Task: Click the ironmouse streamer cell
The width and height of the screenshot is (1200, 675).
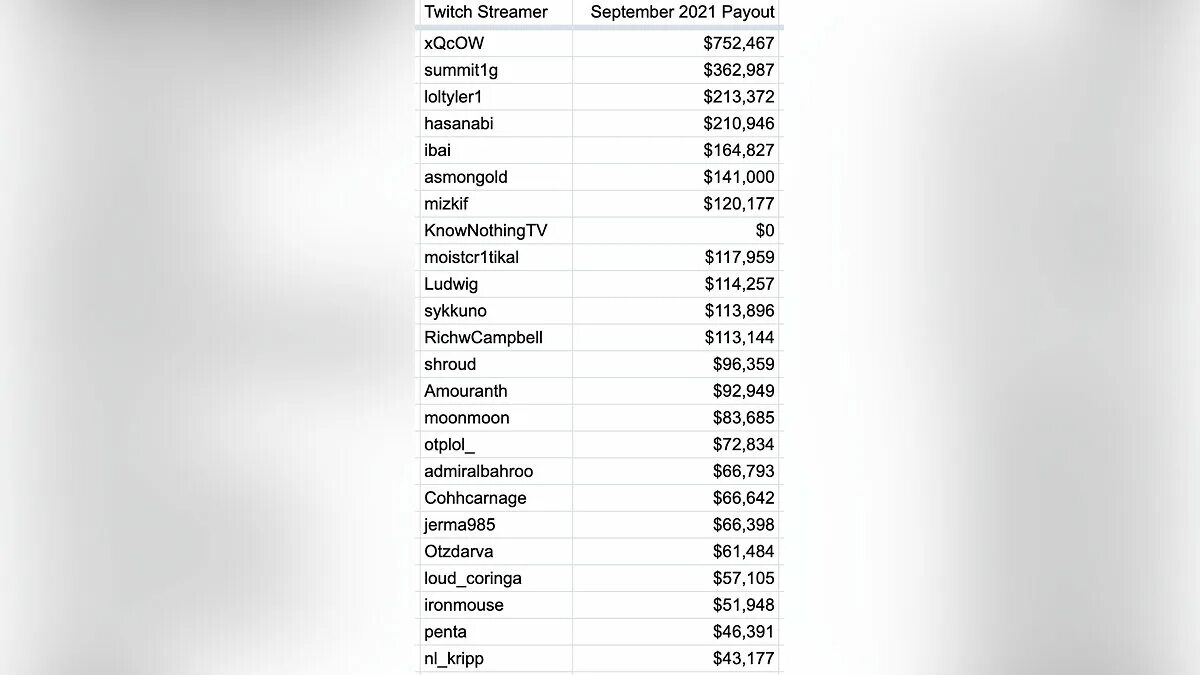Action: (x=494, y=605)
